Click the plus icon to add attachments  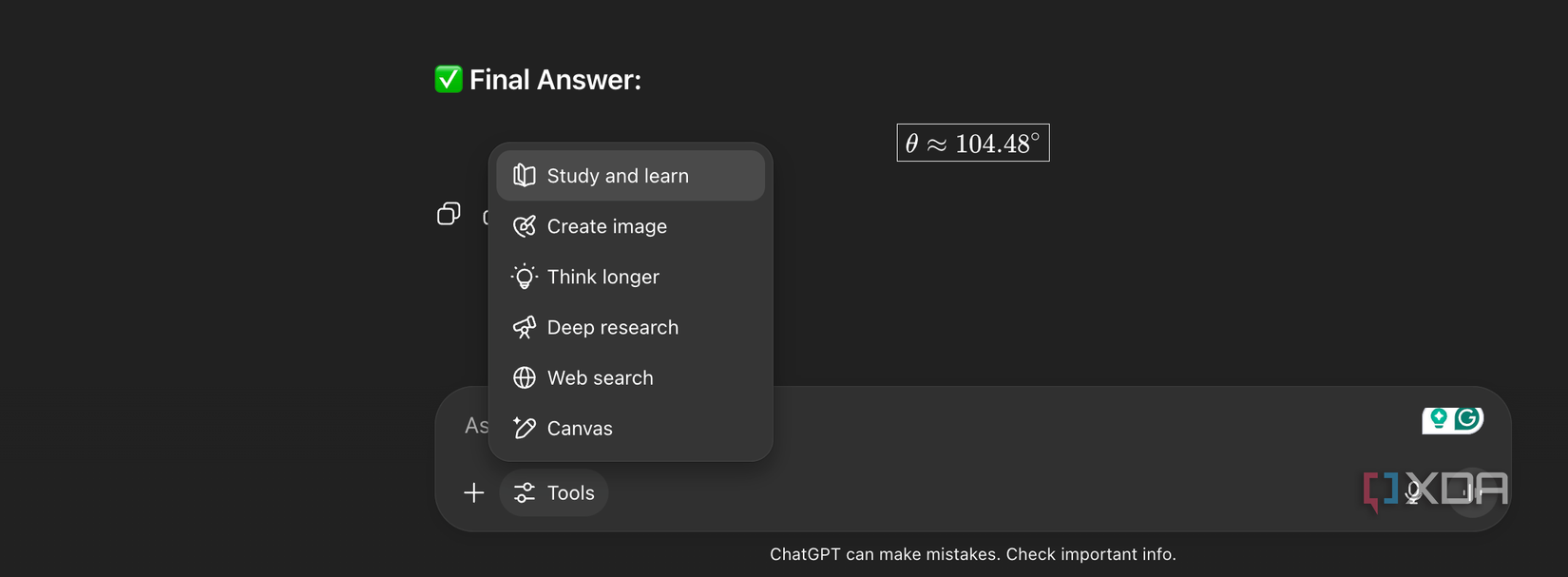[x=474, y=492]
